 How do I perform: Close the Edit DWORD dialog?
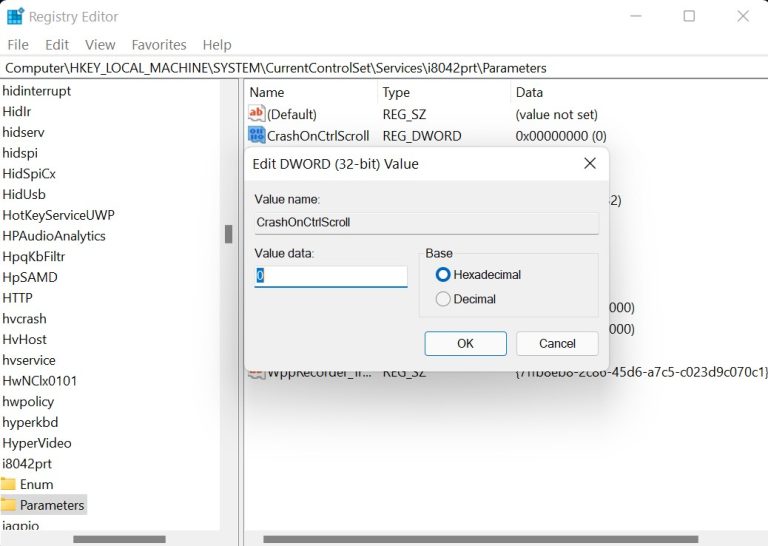tap(590, 164)
